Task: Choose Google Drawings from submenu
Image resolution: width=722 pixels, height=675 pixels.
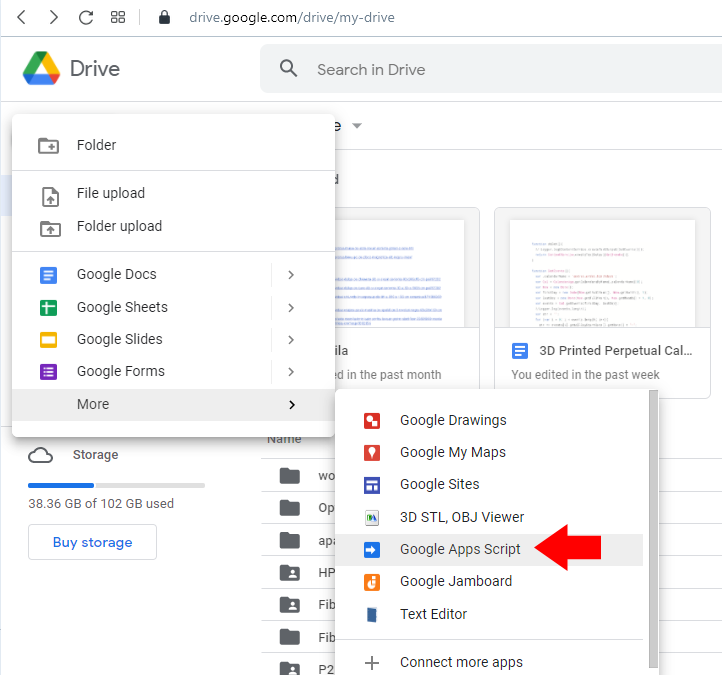Action: [489, 421]
